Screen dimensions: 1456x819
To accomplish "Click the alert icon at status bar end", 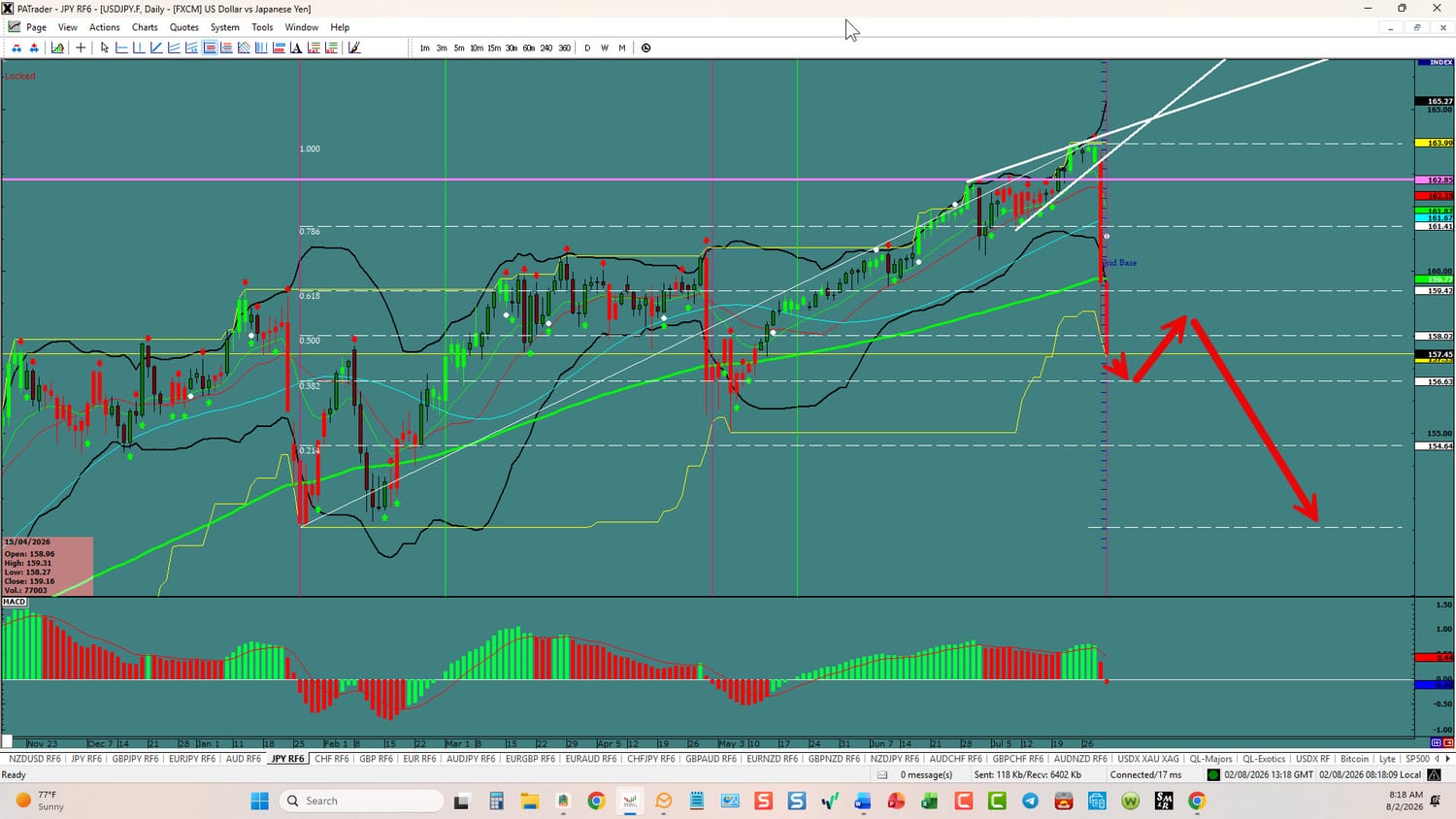I will [1434, 774].
